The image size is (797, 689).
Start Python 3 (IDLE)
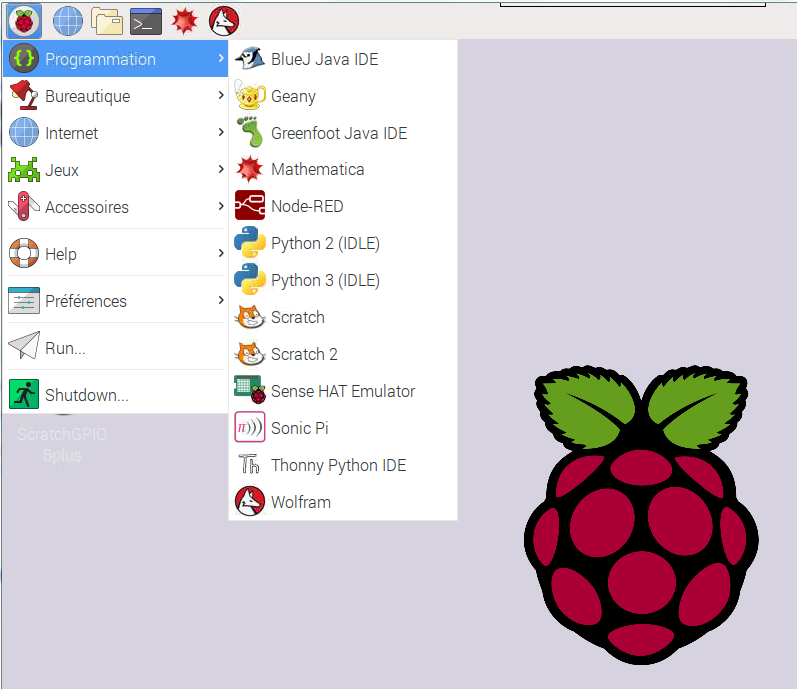point(343,280)
